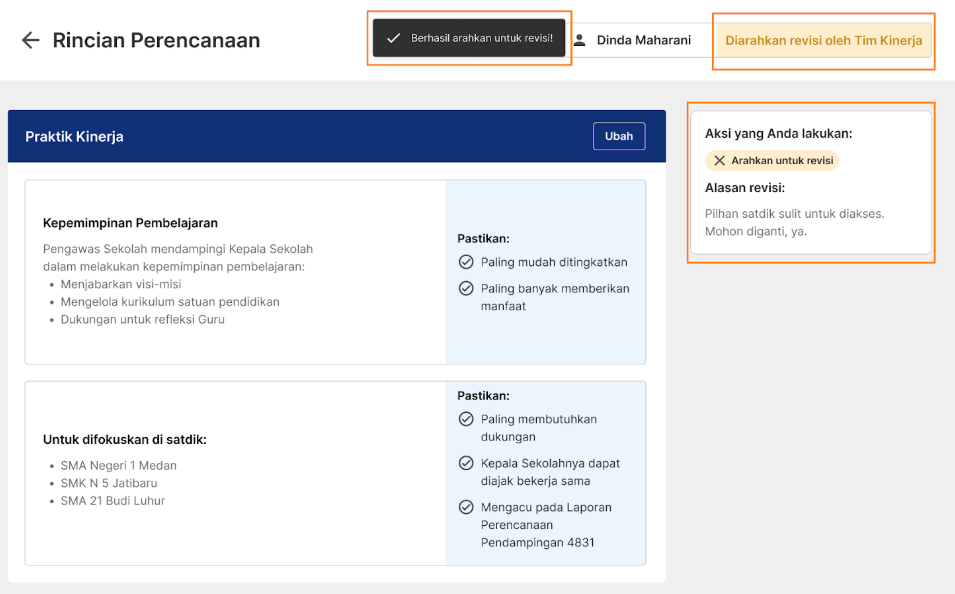
Task: Click the Arahkan untuk revisi chip
Action: pos(772,160)
